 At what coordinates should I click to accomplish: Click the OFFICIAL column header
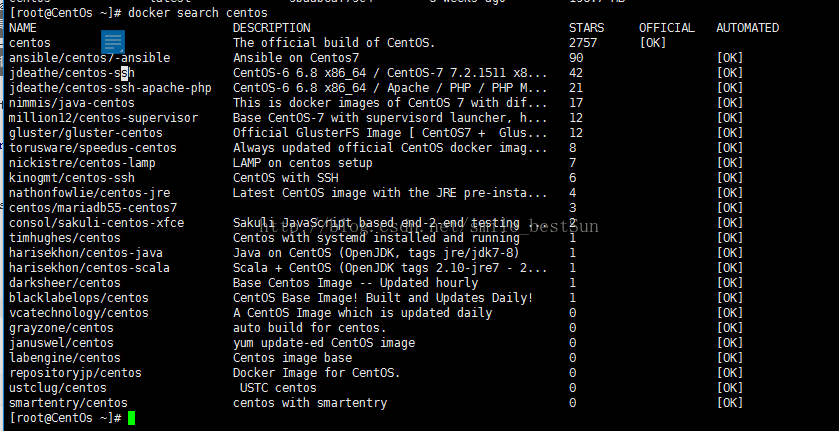pyautogui.click(x=667, y=28)
